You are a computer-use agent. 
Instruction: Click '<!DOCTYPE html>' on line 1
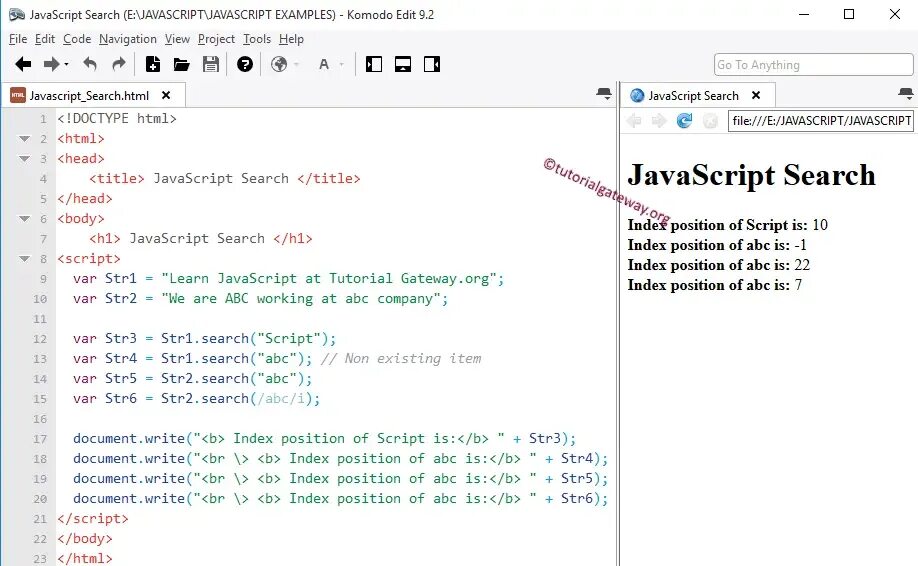coord(117,119)
